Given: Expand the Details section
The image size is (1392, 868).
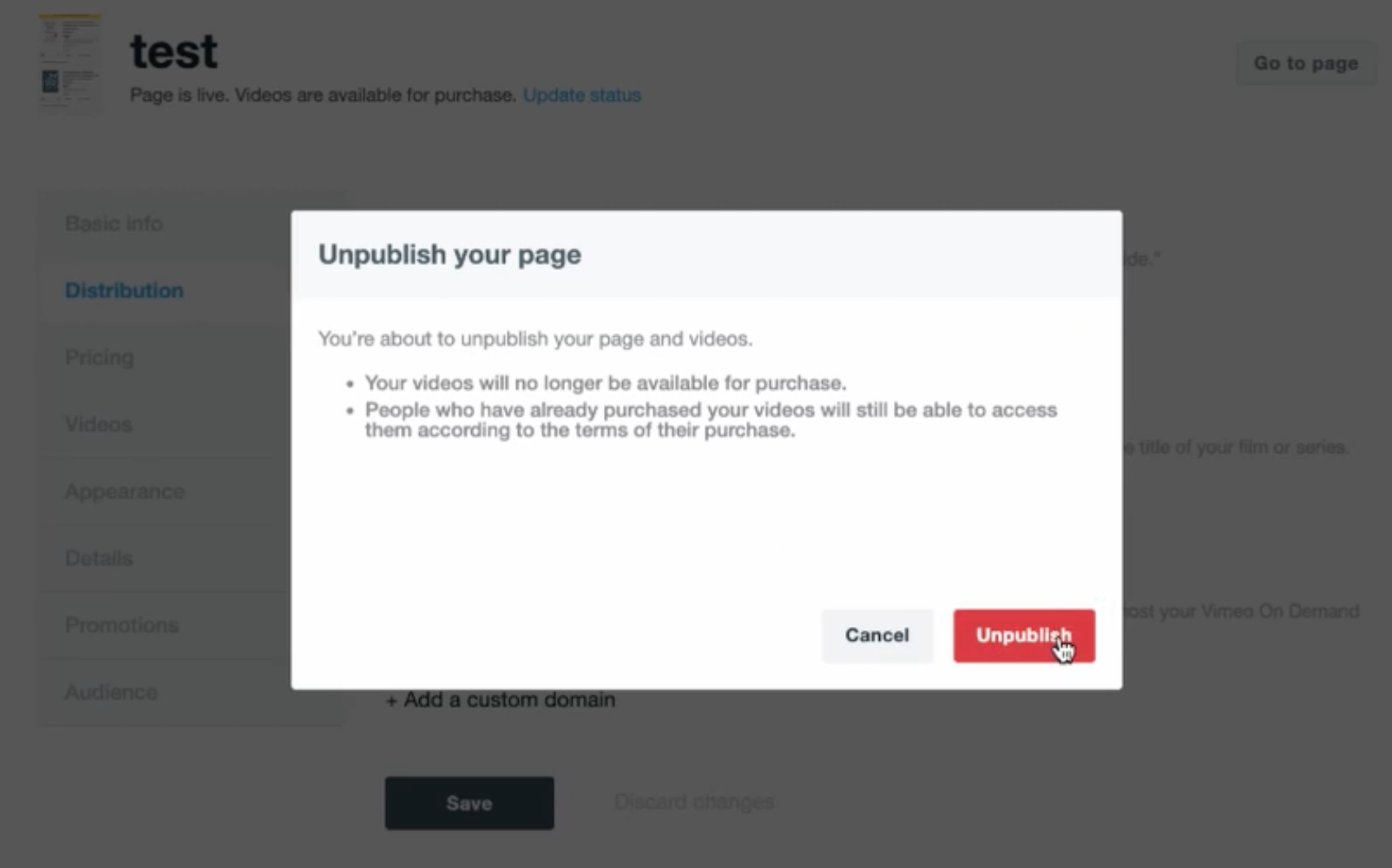Looking at the screenshot, I should coord(98,558).
